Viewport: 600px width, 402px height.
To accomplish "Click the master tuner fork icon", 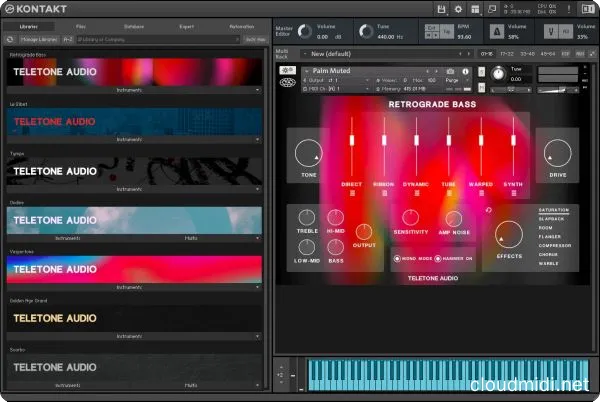I will pos(551,32).
